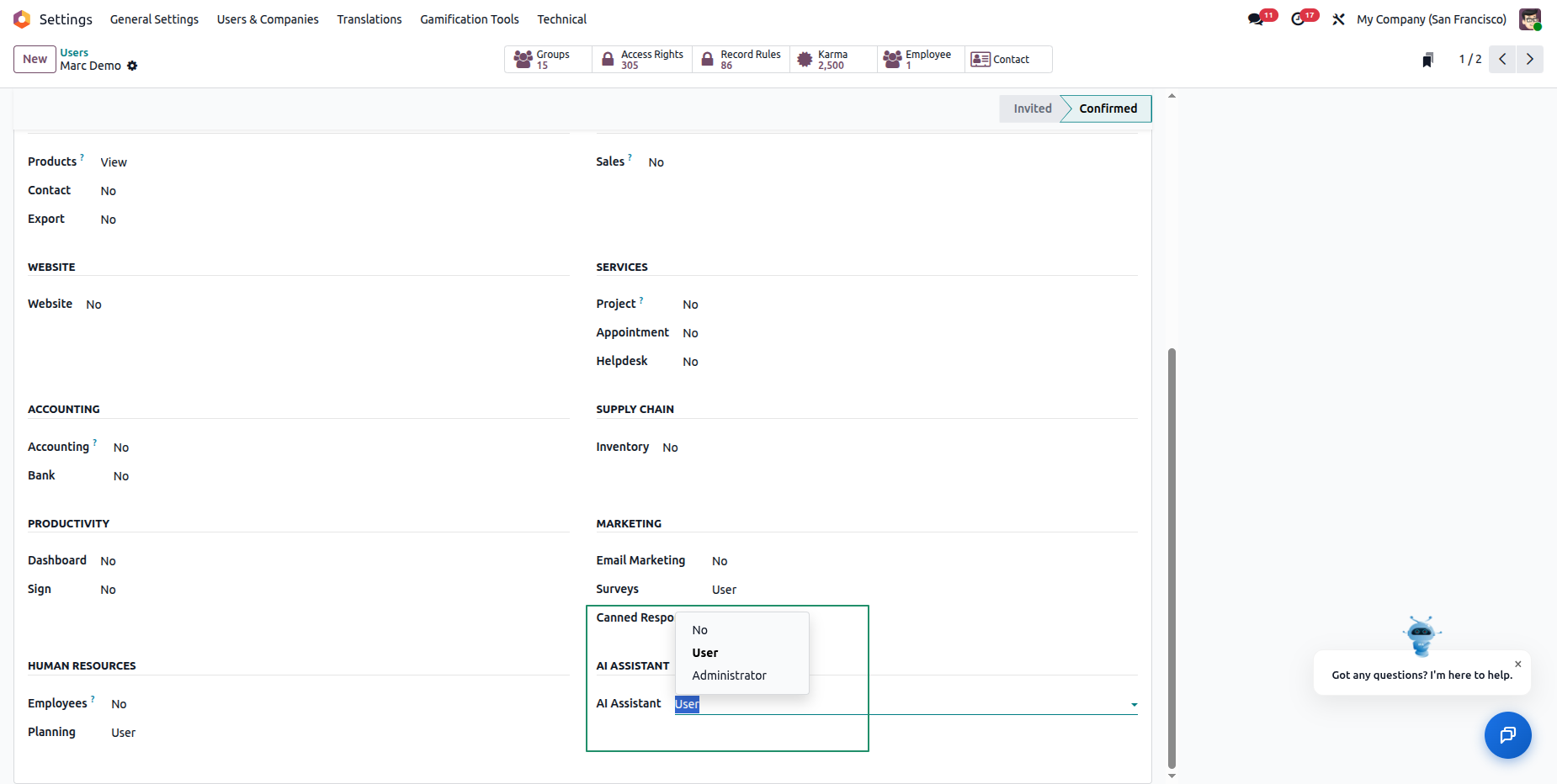1557x784 pixels.
Task: Click the pager 1 / 2 counter
Action: click(1470, 59)
